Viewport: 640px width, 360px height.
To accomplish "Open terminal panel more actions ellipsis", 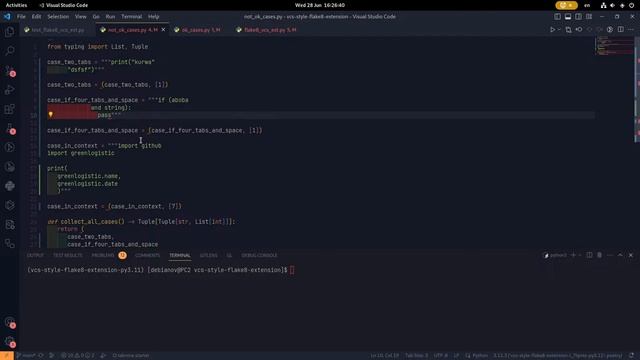I will tap(610, 255).
